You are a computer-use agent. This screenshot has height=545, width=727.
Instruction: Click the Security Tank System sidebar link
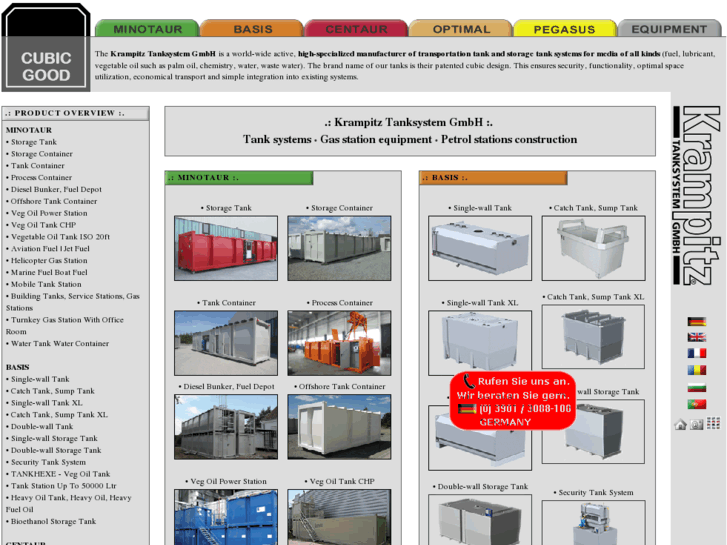click(x=48, y=462)
